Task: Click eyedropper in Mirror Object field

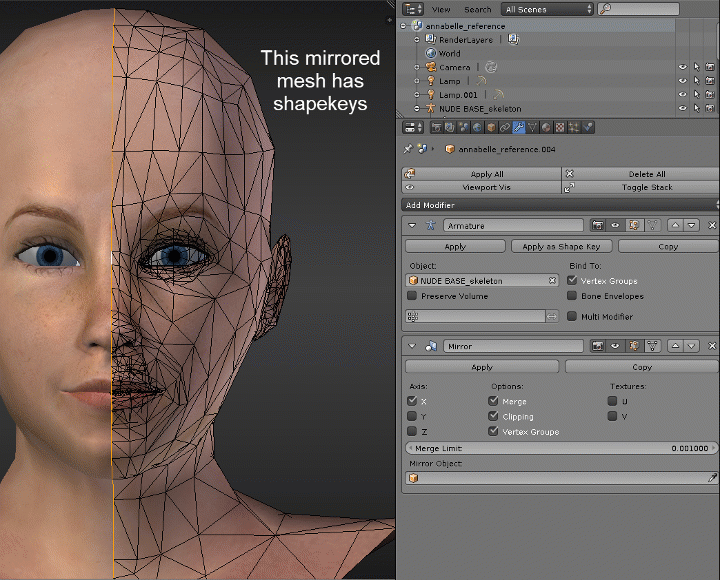Action: (712, 479)
